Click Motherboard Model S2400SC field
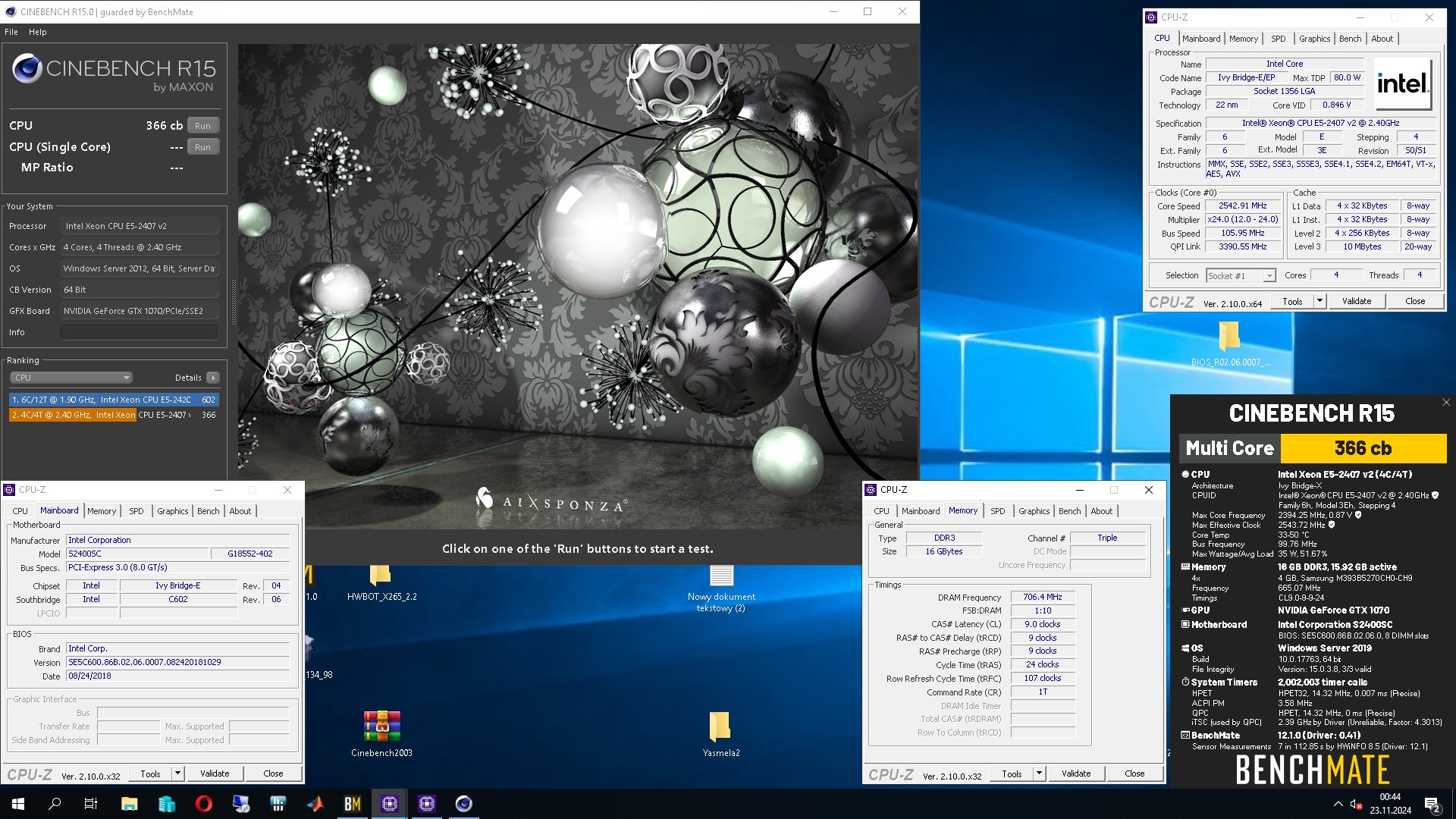Screen dimensions: 1456x819 [x=136, y=554]
